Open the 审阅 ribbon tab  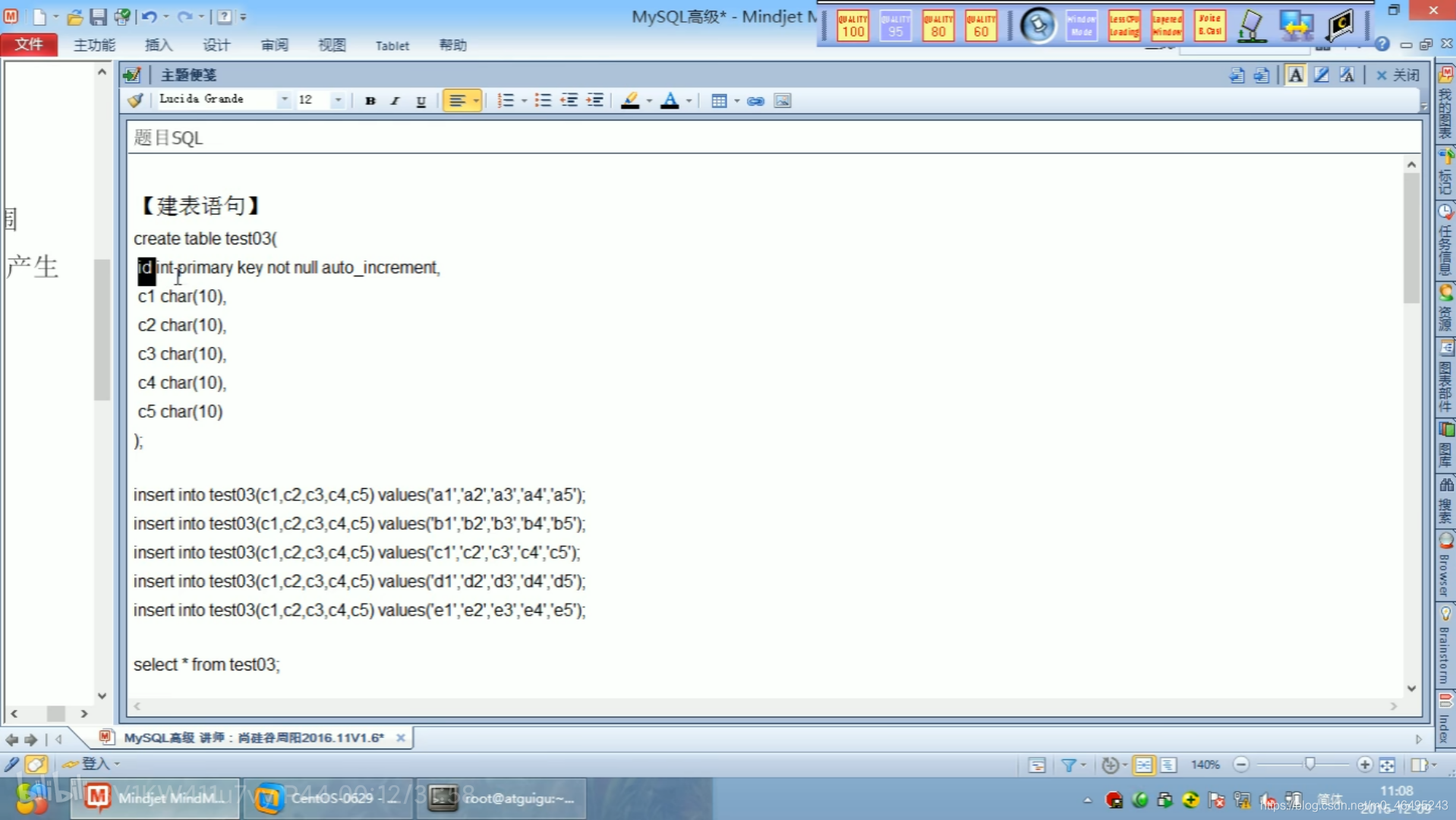(274, 45)
